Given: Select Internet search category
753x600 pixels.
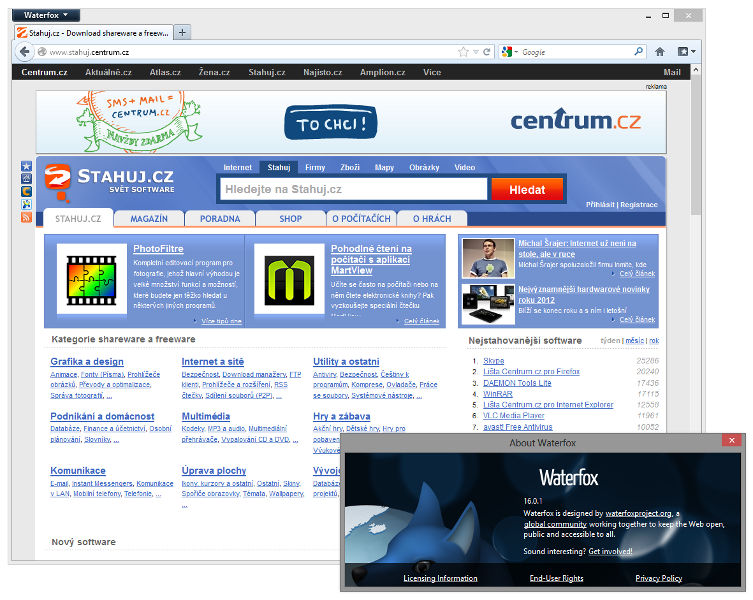Looking at the screenshot, I should point(237,167).
